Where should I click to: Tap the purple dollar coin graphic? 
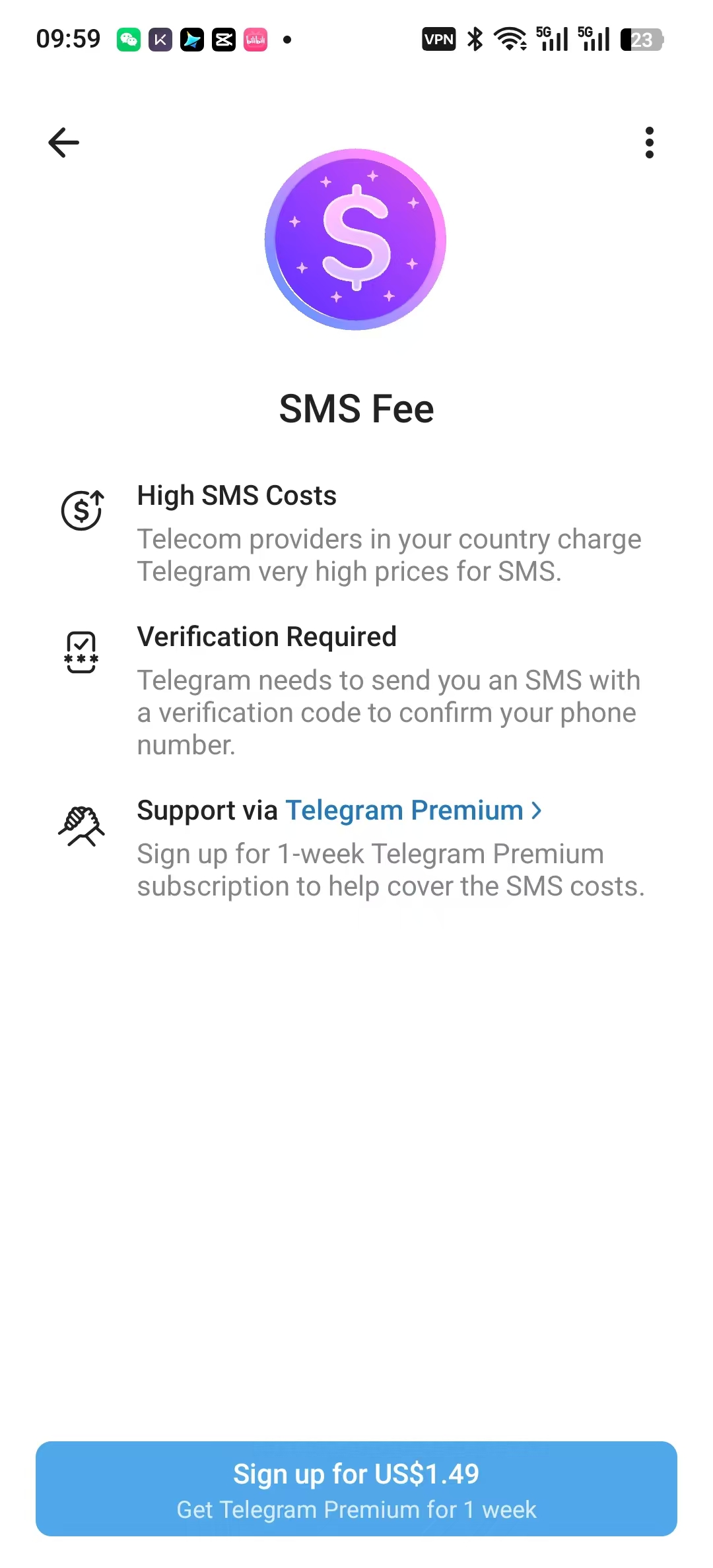point(356,240)
